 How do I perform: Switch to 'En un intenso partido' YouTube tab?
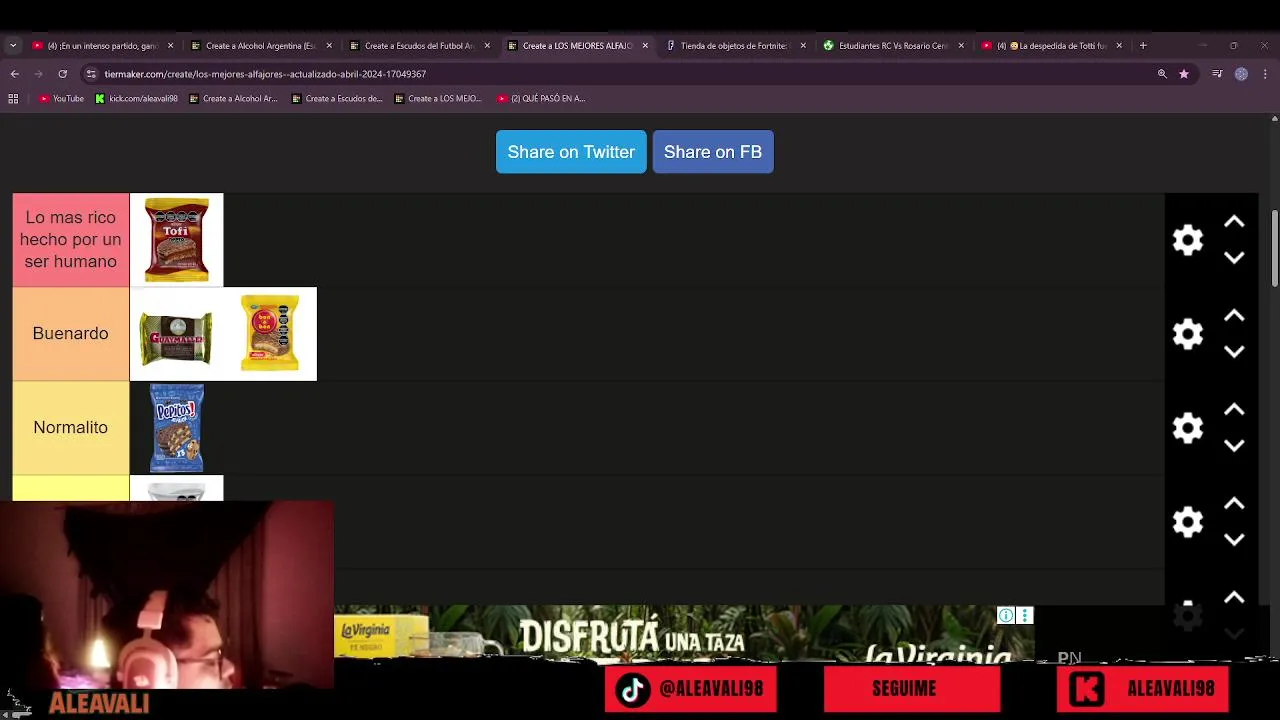[x=102, y=45]
